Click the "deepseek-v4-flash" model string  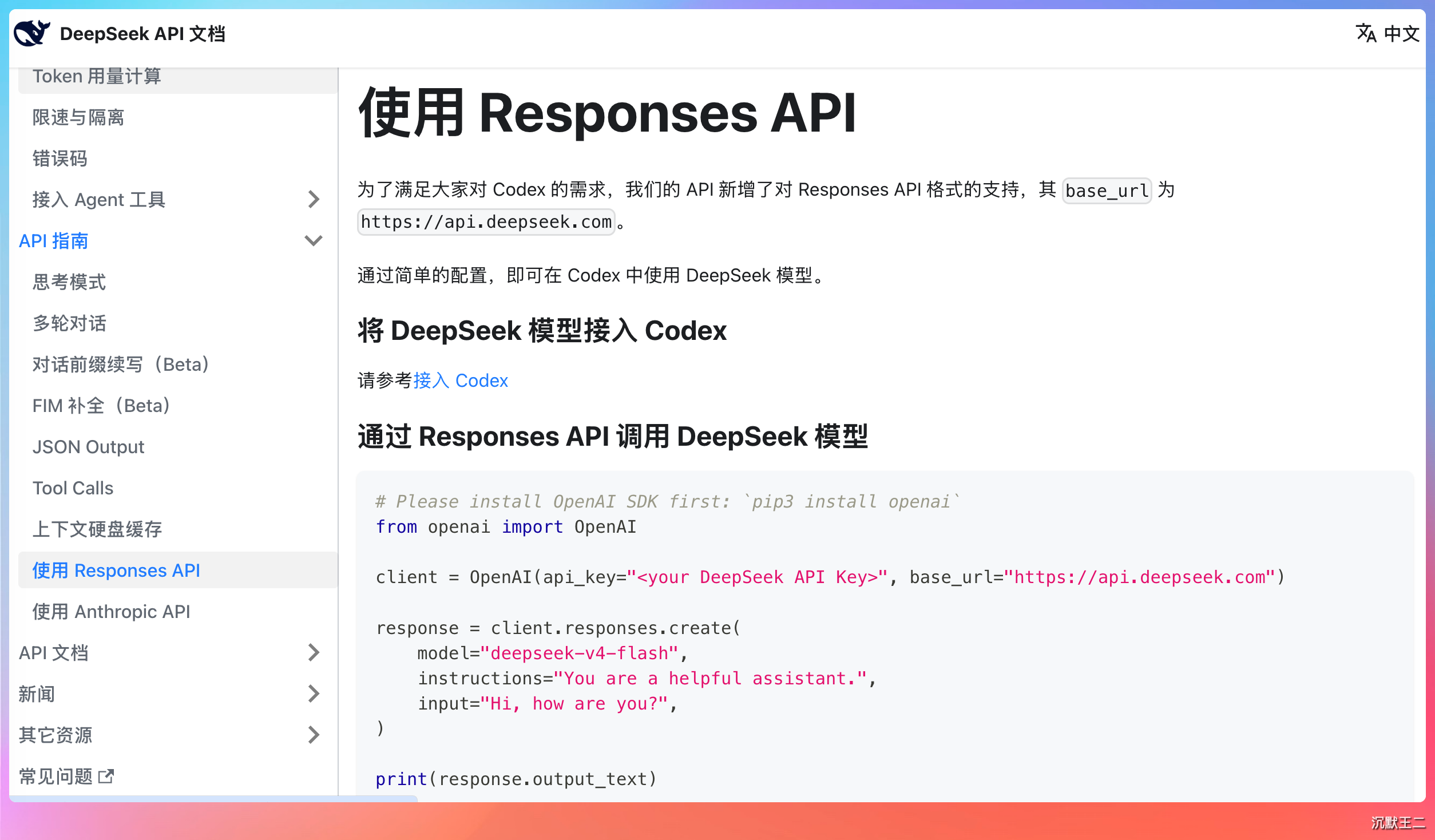pyautogui.click(x=579, y=653)
